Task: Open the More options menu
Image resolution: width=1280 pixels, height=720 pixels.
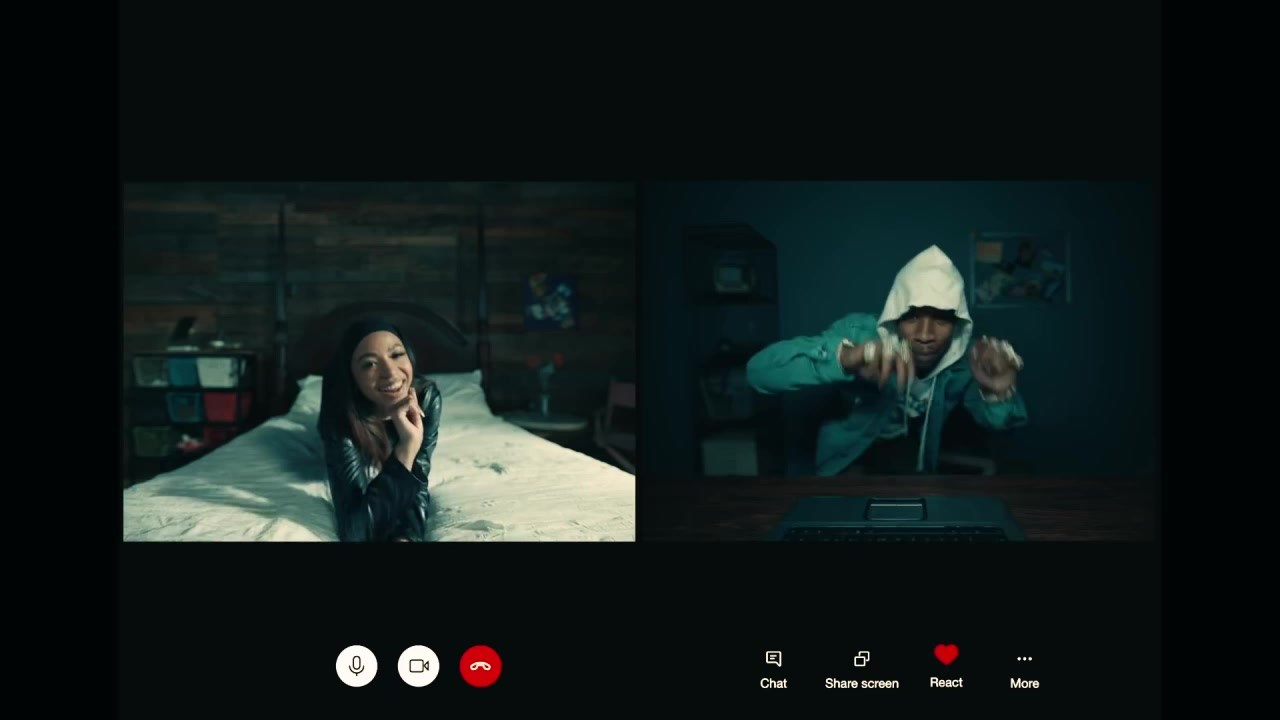Action: [1024, 670]
